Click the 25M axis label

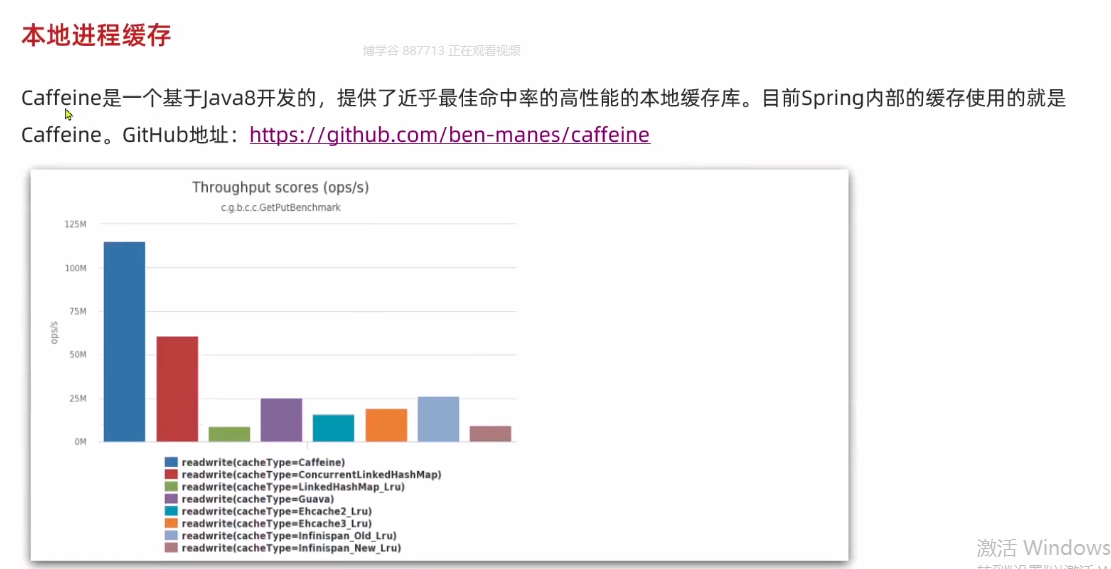77,398
